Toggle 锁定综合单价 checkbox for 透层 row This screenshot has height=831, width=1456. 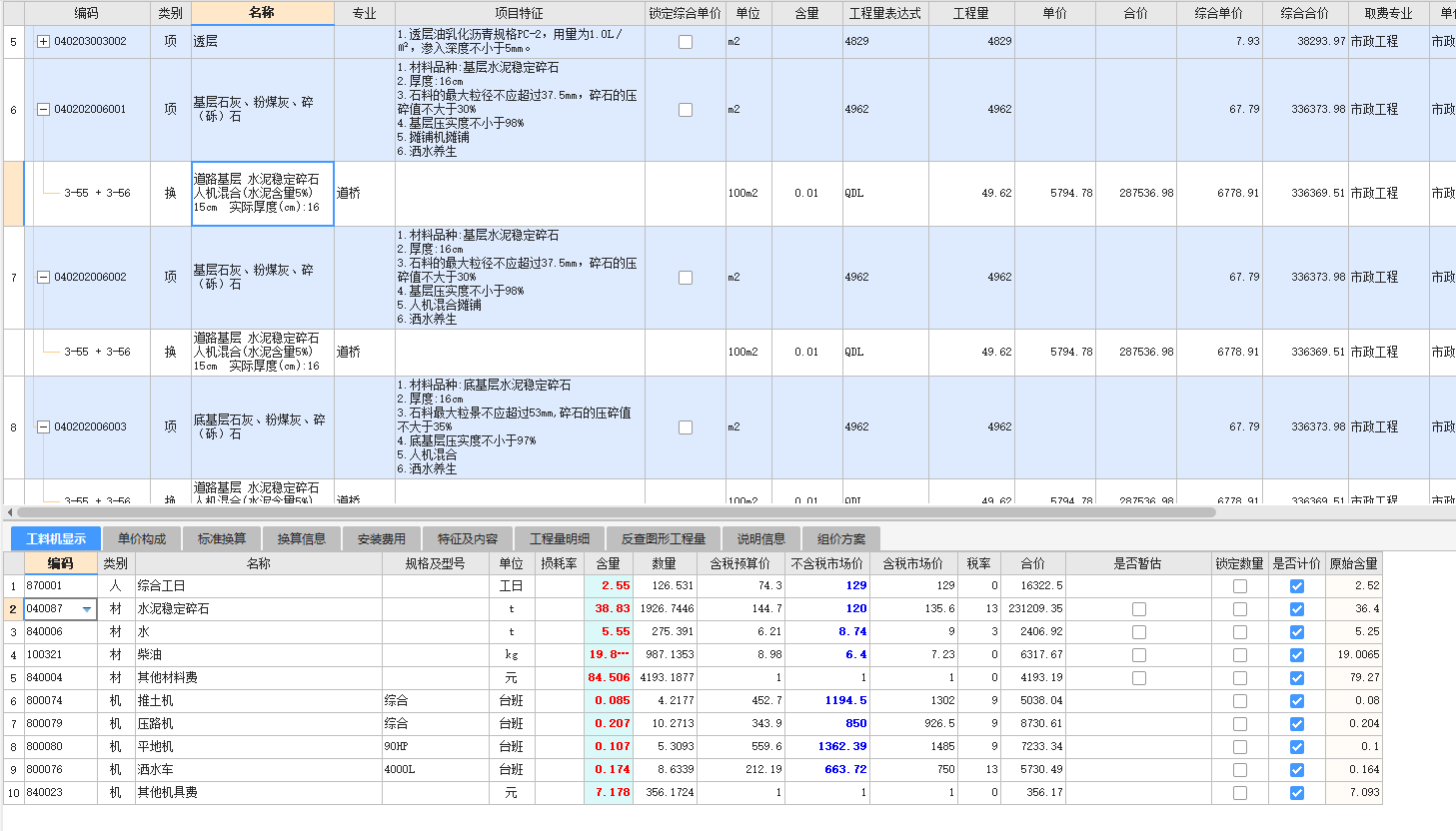tap(686, 42)
